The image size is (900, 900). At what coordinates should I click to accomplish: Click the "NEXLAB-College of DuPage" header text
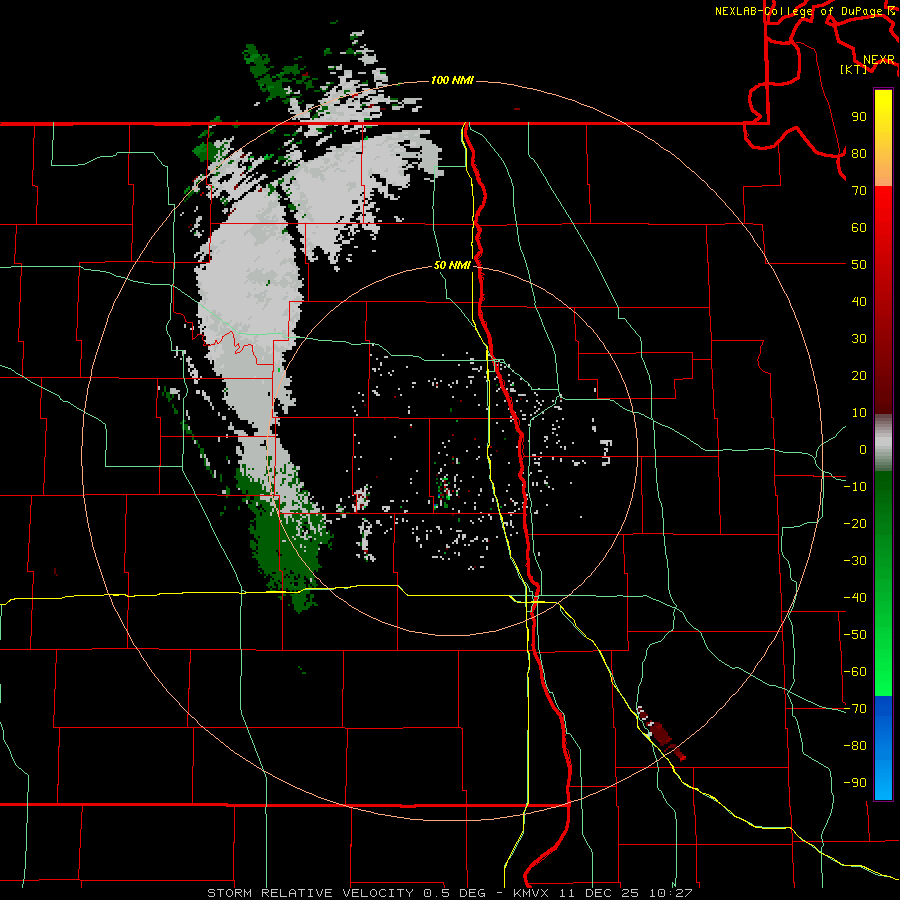[x=798, y=11]
